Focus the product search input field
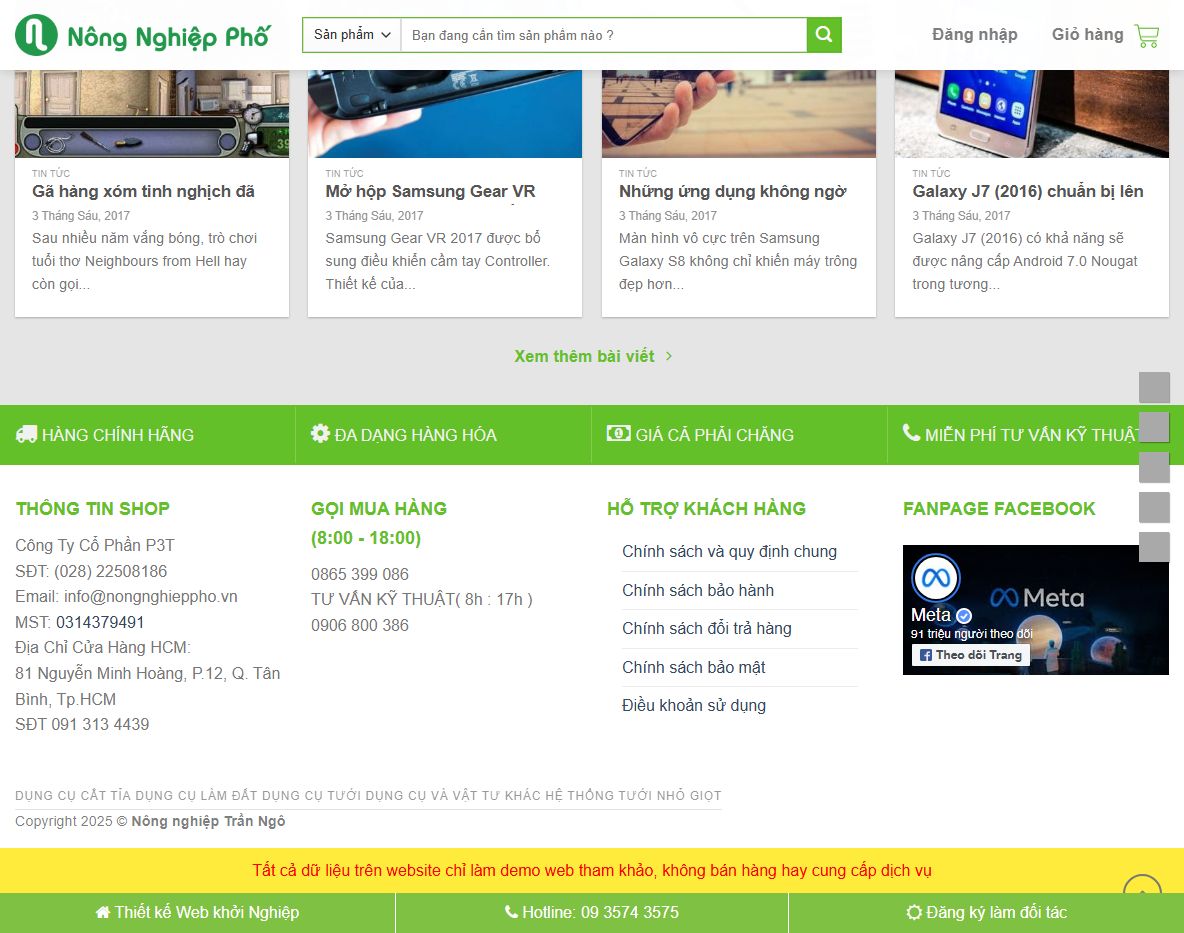This screenshot has height=933, width=1184. pos(603,35)
